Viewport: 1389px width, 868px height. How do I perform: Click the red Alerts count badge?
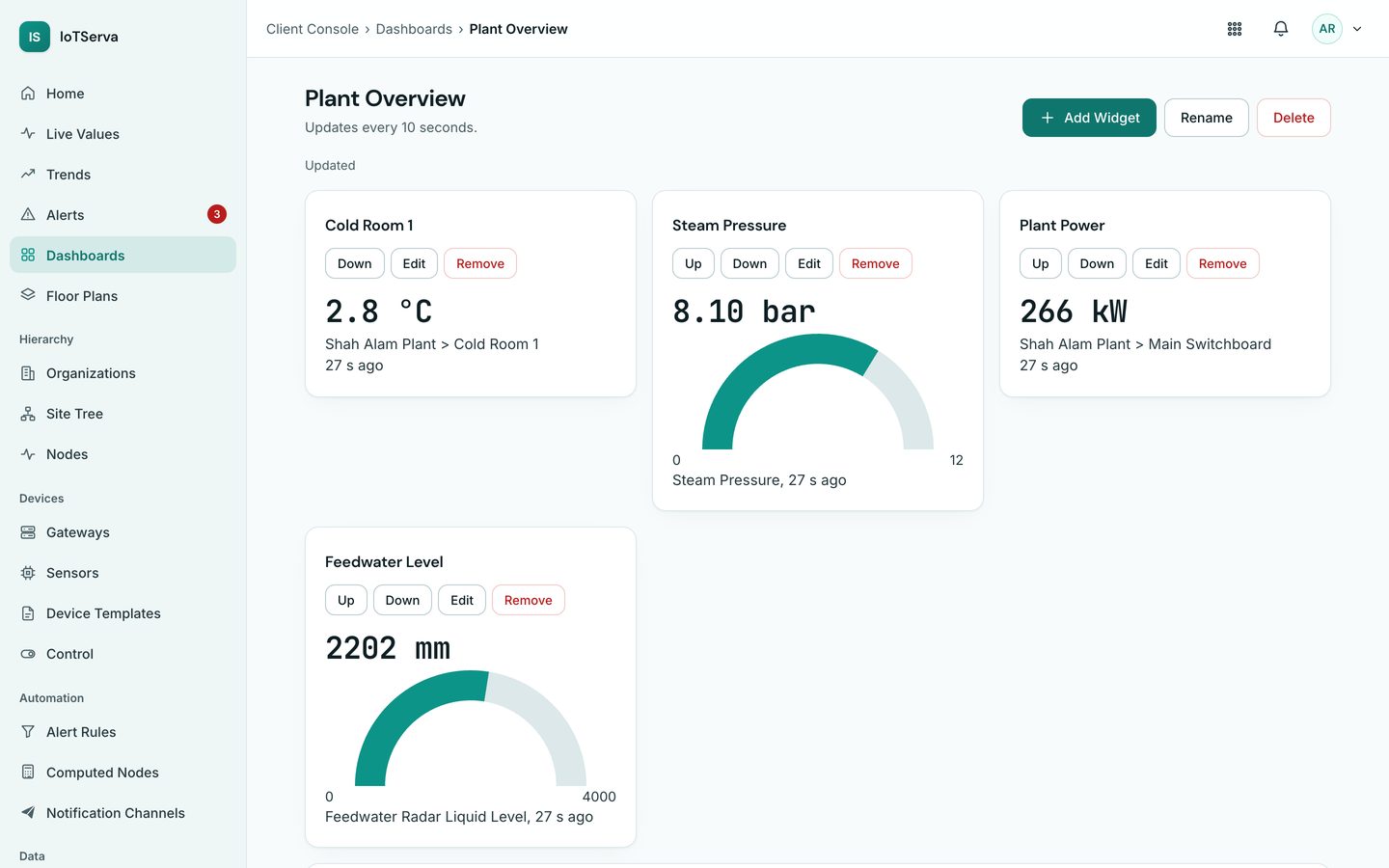tap(217, 214)
